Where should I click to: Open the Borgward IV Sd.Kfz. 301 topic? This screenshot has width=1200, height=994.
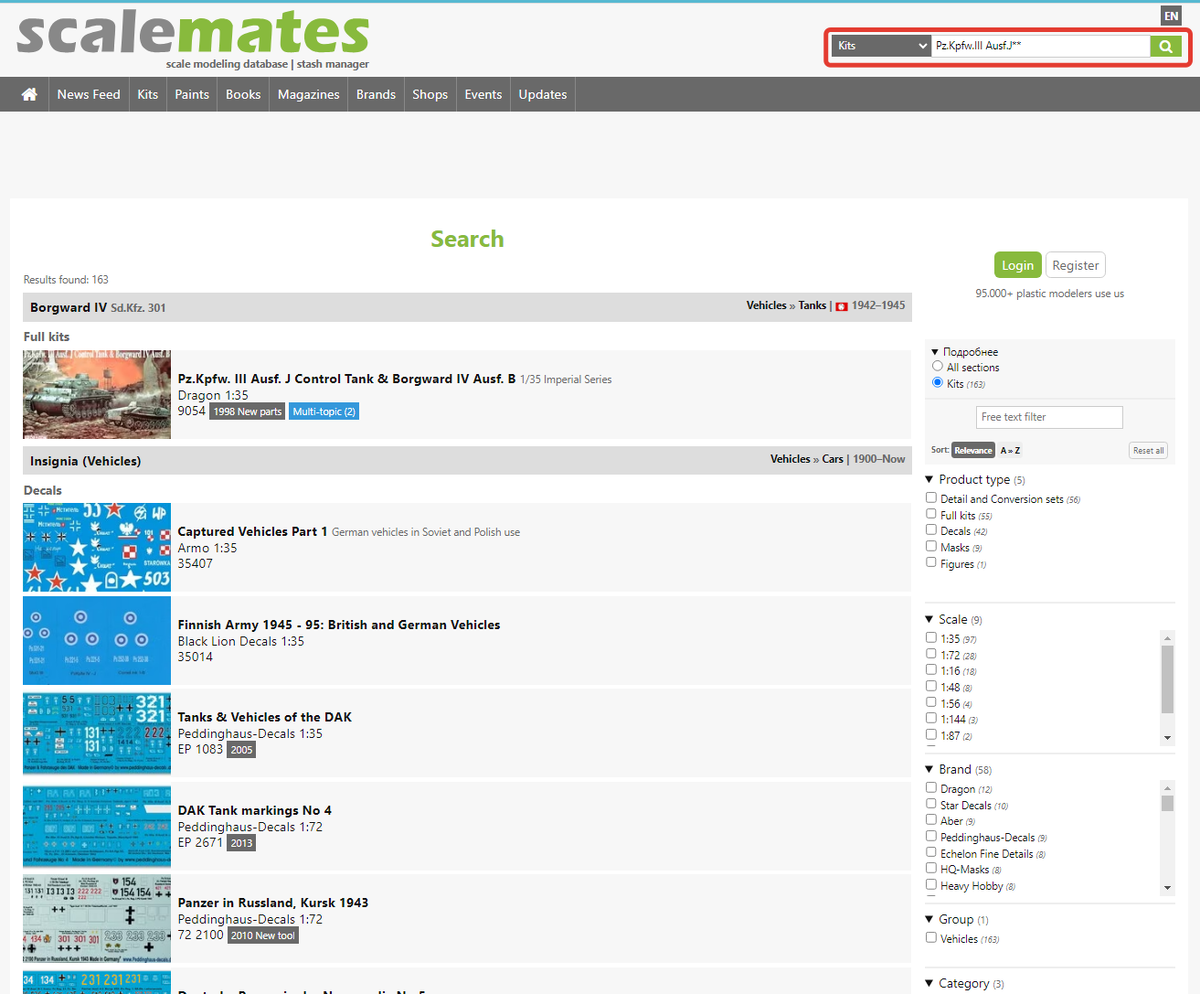tap(98, 307)
